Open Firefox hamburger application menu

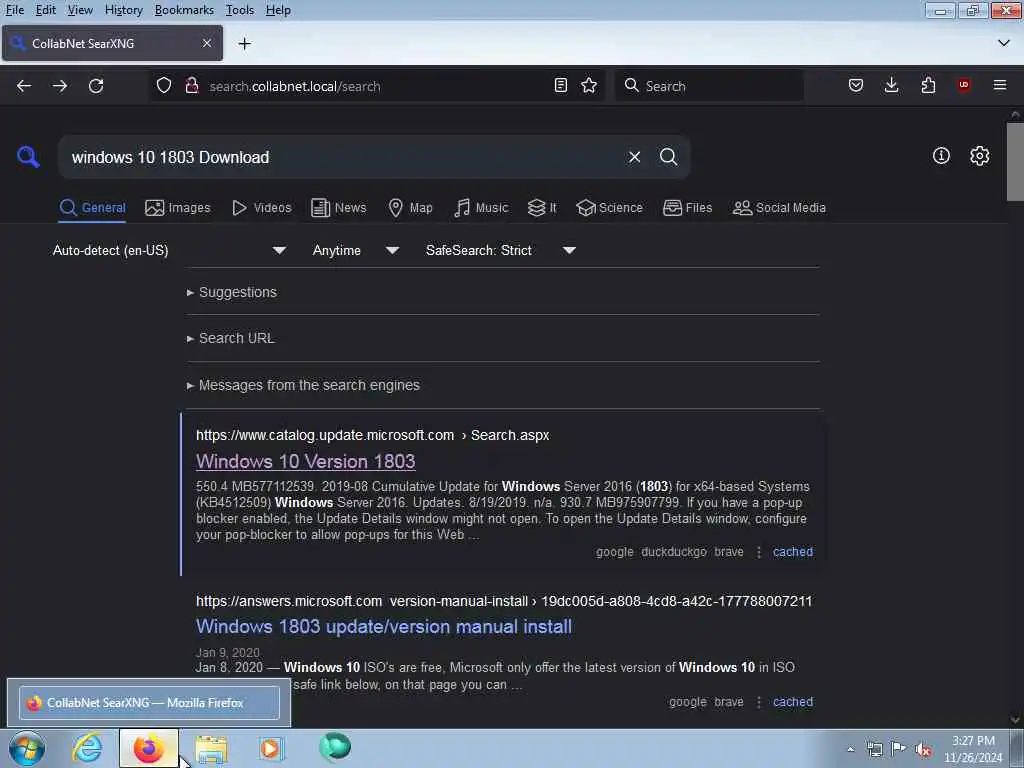1000,86
